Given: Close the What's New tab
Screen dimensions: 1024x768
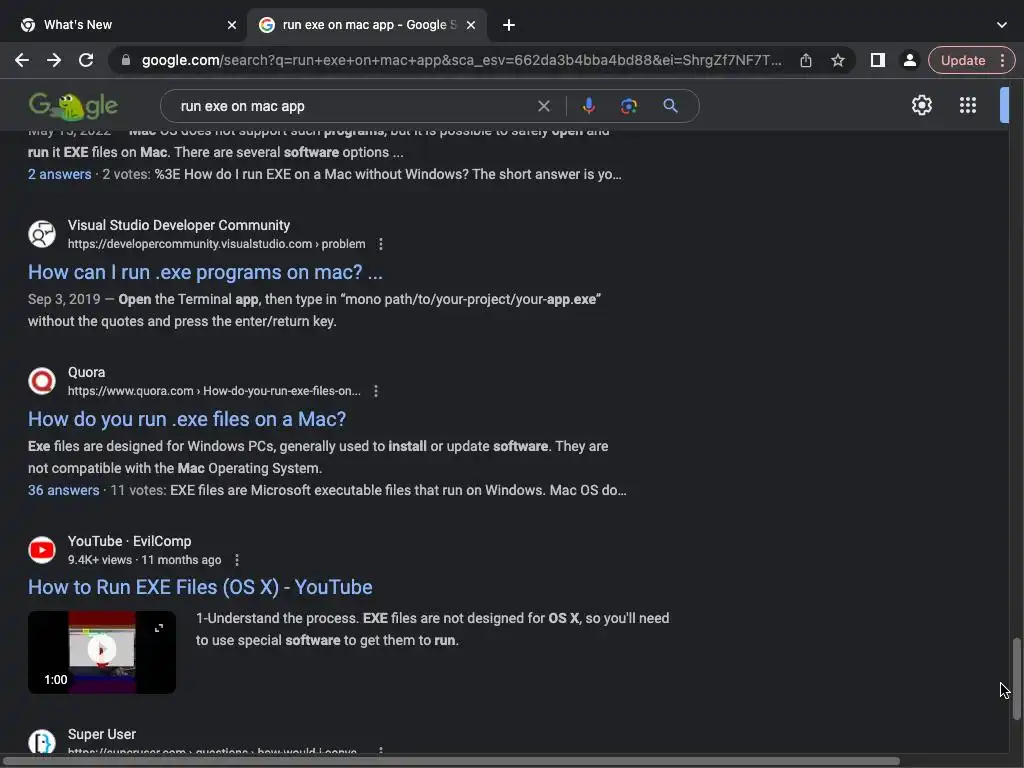Looking at the screenshot, I should pos(232,25).
